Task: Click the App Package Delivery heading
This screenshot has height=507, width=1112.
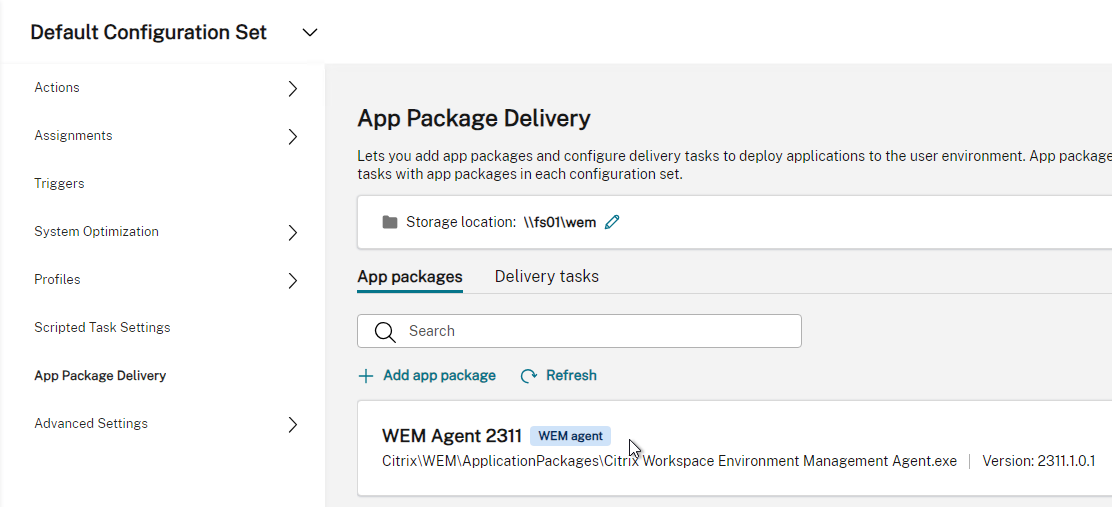Action: coord(474,118)
